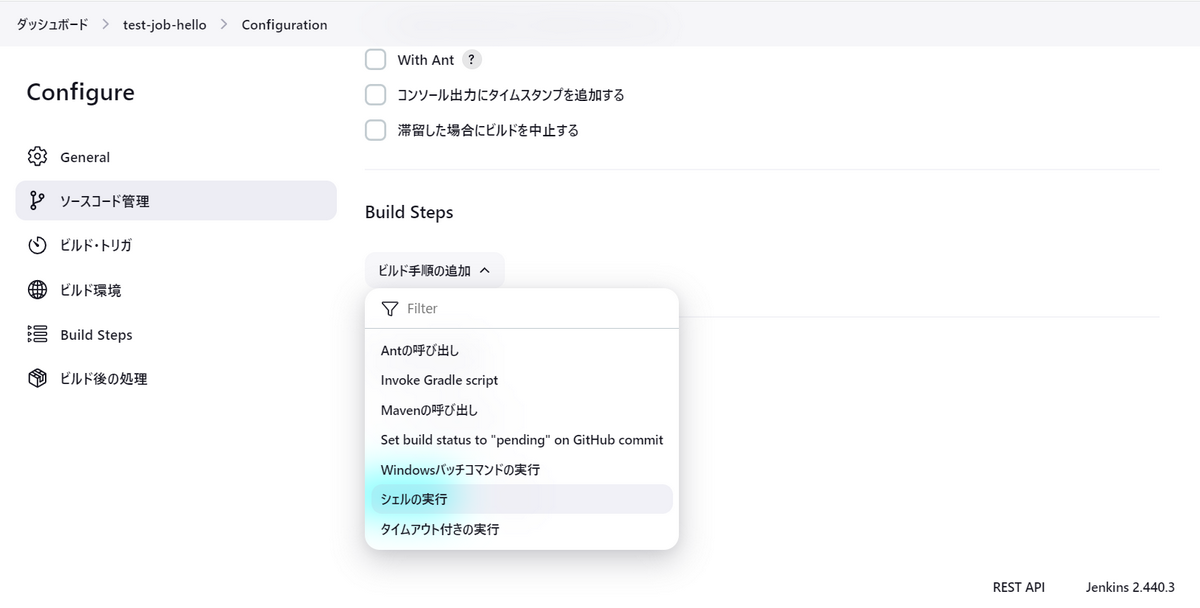Click breadcrumb chevron after test-job-hello
Image resolution: width=1200 pixels, height=608 pixels.
(224, 24)
